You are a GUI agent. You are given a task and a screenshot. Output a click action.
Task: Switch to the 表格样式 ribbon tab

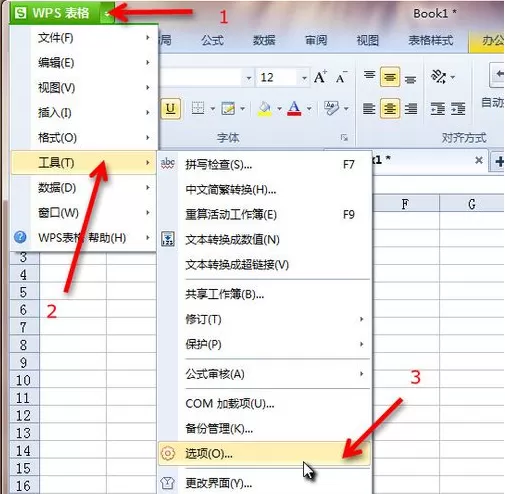430,40
